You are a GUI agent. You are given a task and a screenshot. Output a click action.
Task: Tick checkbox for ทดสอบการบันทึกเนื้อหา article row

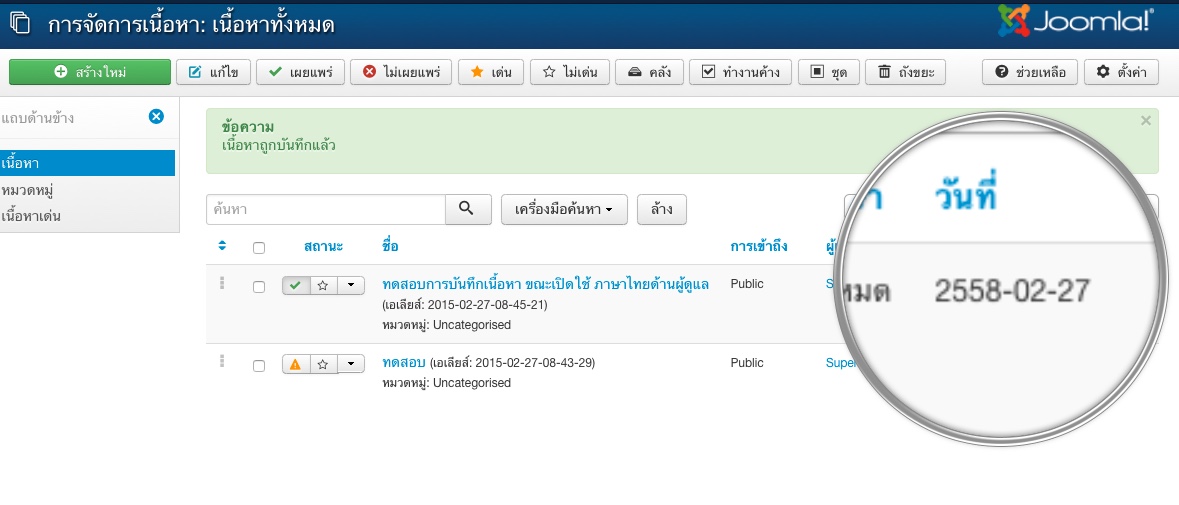tap(259, 287)
